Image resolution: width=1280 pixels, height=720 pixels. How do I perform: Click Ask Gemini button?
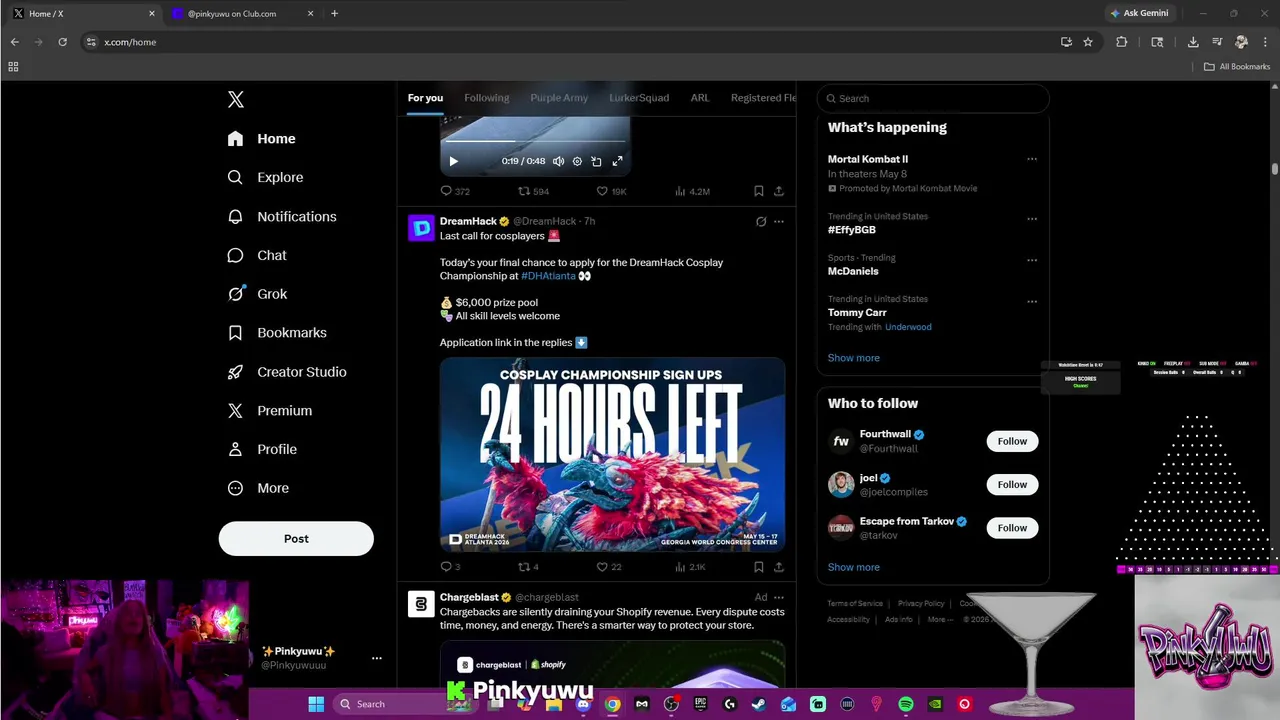(1139, 14)
